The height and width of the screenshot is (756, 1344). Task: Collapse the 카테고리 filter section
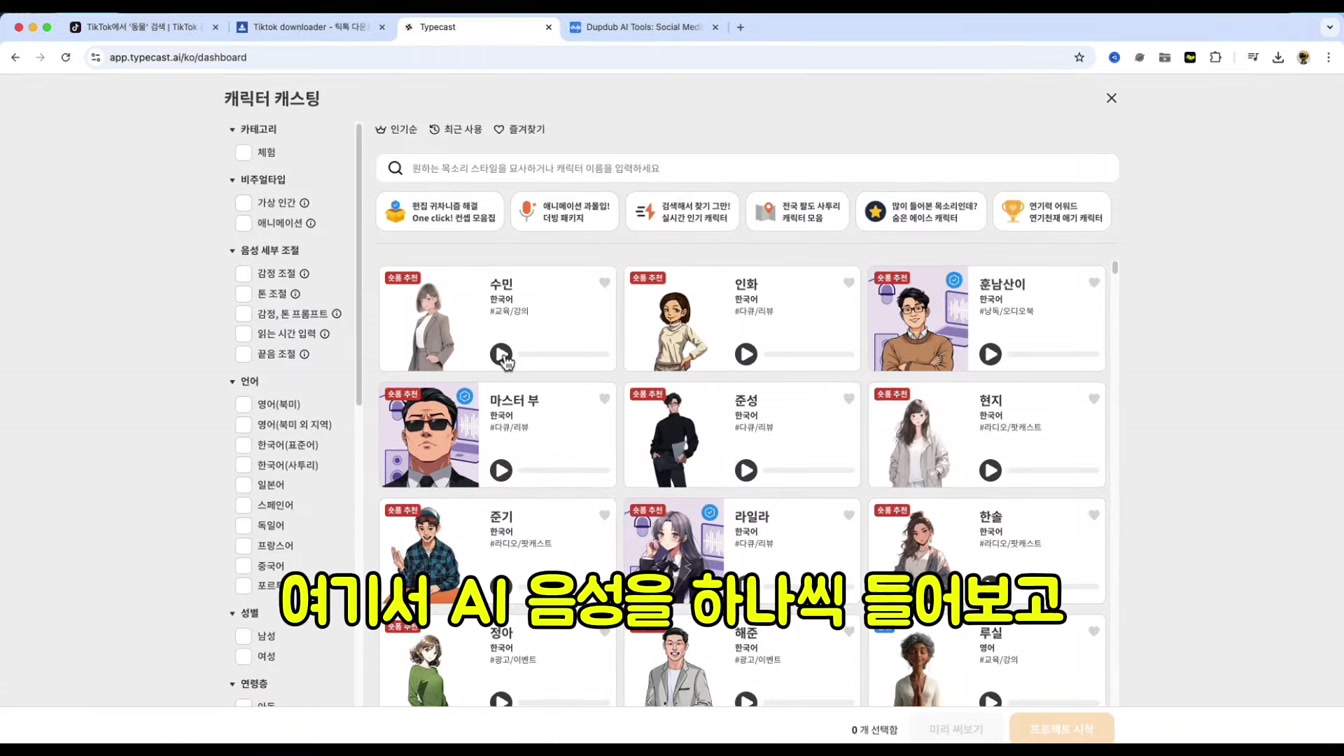point(232,129)
